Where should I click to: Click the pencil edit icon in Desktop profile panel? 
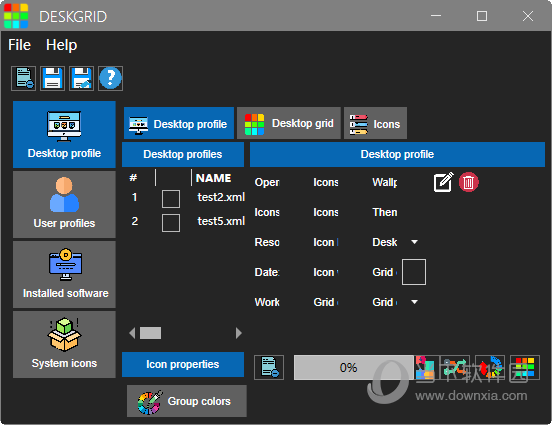point(443,182)
